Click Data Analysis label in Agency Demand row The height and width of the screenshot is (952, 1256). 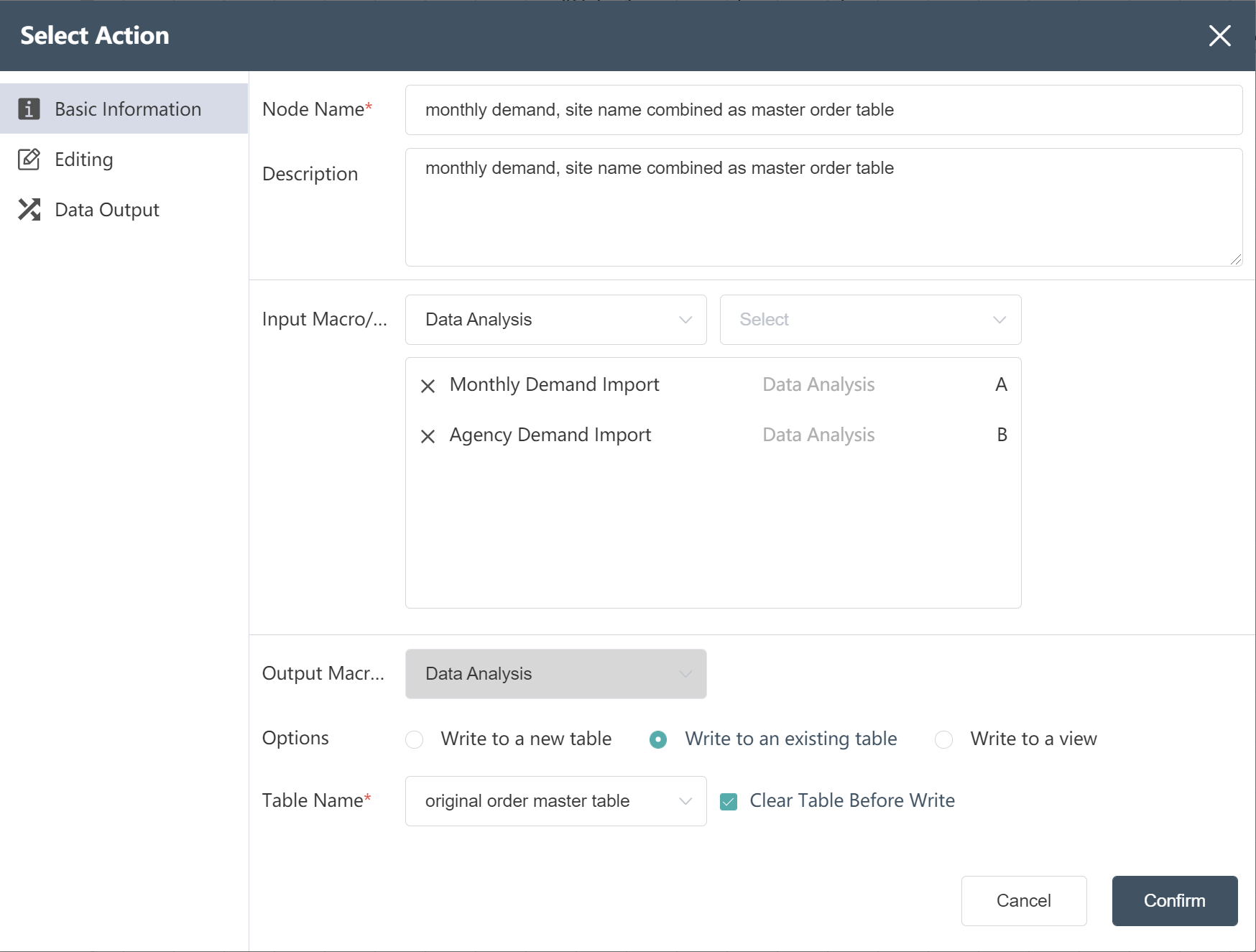point(818,435)
